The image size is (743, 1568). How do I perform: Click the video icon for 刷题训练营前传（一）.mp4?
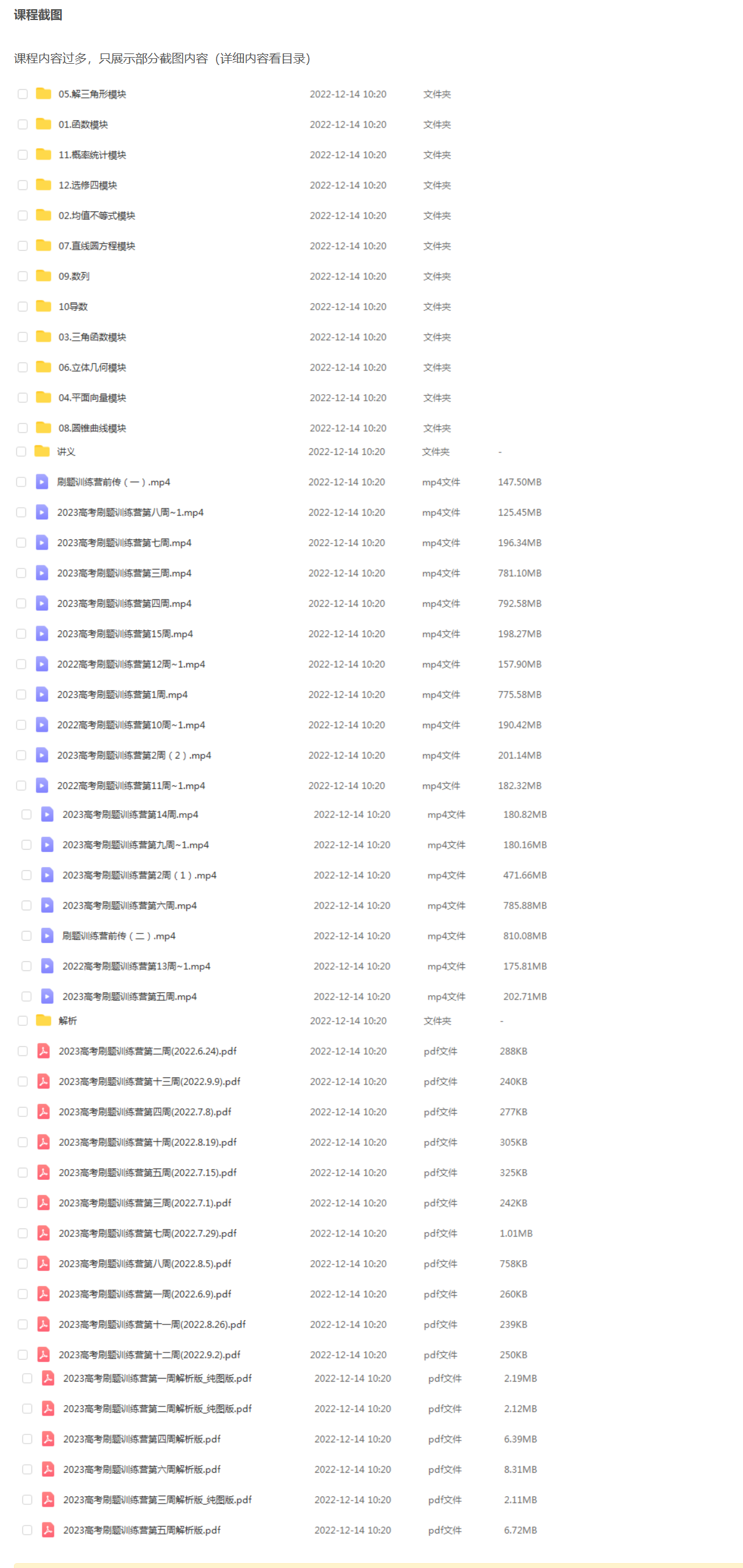[x=42, y=482]
